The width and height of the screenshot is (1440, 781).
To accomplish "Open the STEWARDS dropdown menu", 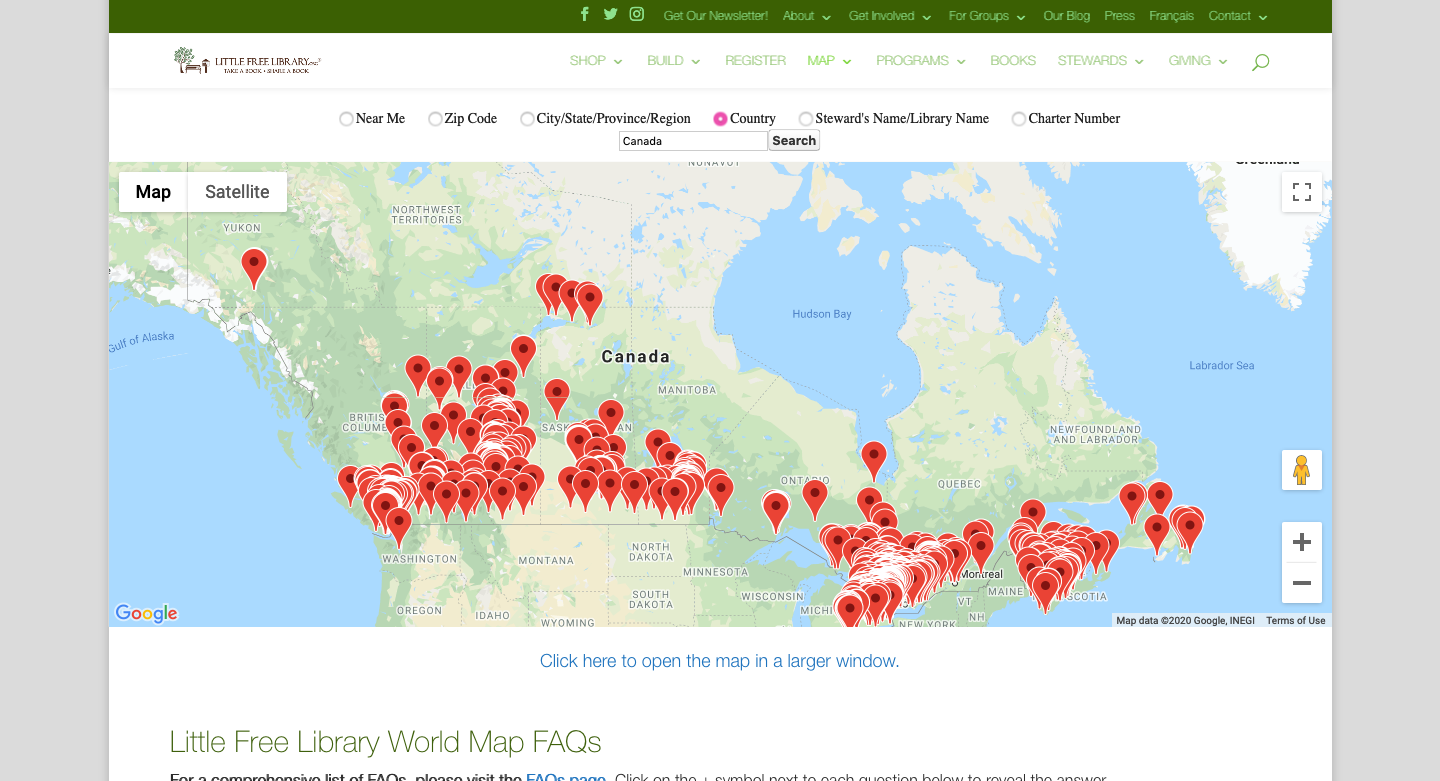I will click(x=1101, y=61).
